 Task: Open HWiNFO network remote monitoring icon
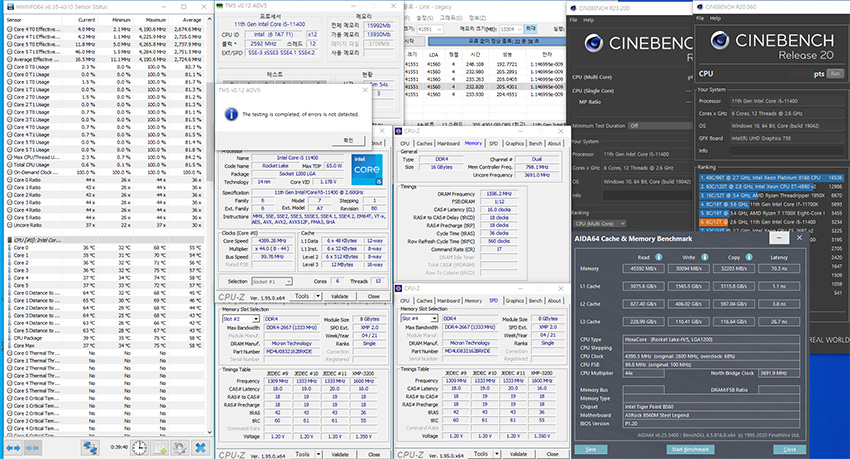(89, 448)
